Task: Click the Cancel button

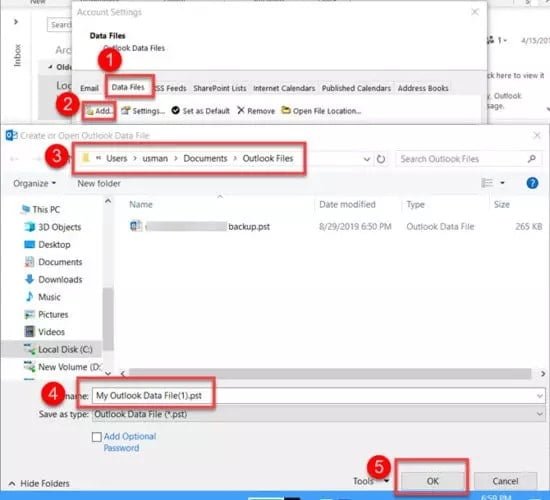Action: click(x=505, y=481)
